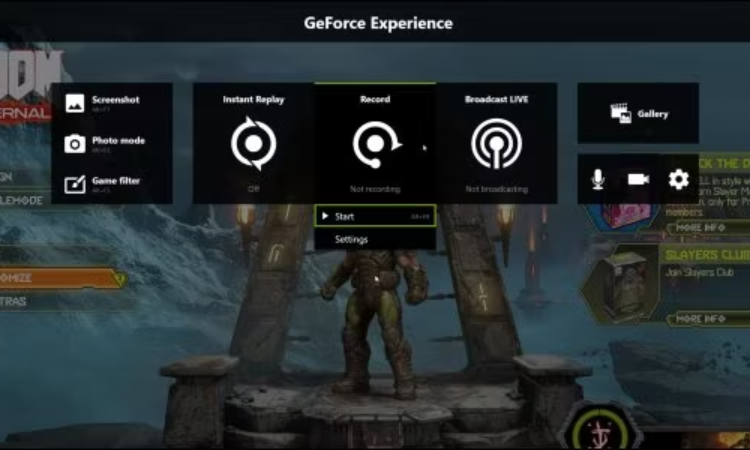Select the highlighted orange game menu item

point(62,278)
